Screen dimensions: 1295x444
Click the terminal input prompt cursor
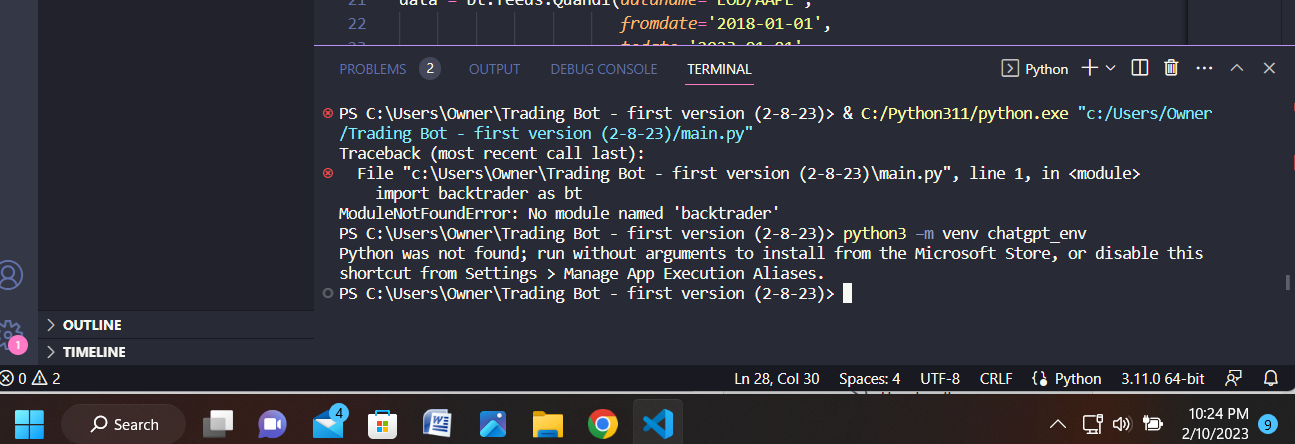(847, 294)
